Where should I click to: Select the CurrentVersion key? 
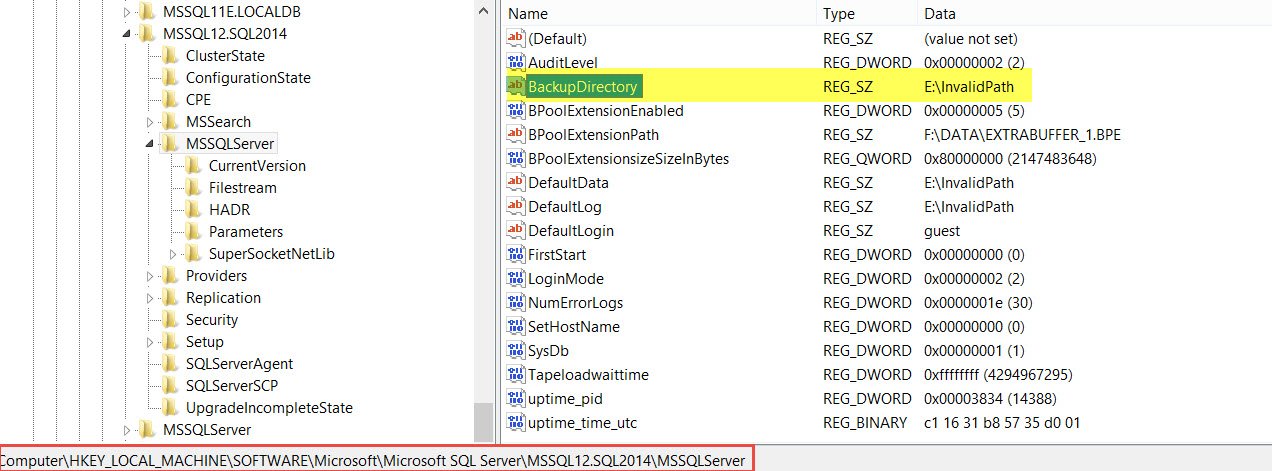coord(257,166)
